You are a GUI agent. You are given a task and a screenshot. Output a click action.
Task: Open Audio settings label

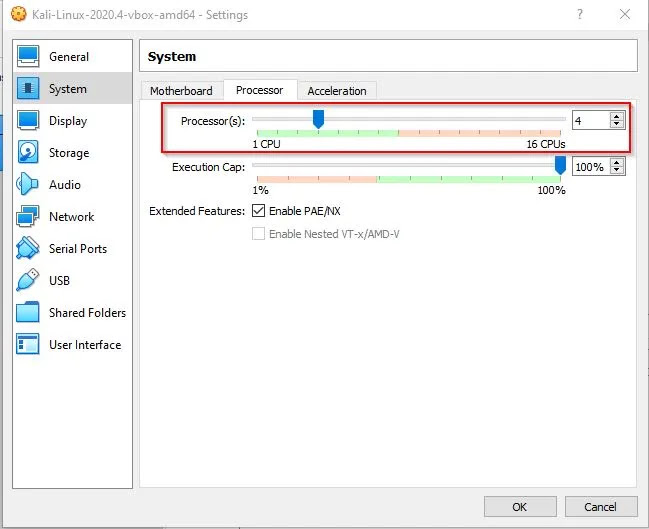click(x=65, y=185)
